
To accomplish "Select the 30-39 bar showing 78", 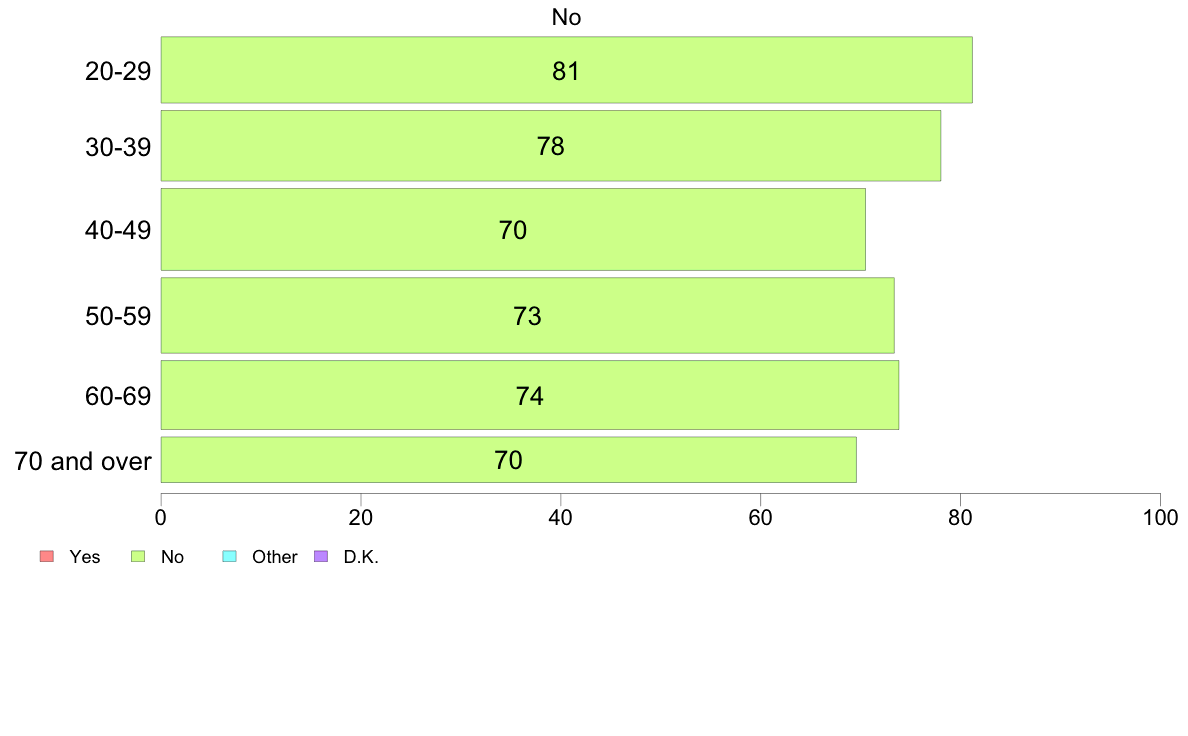I will tap(551, 146).
